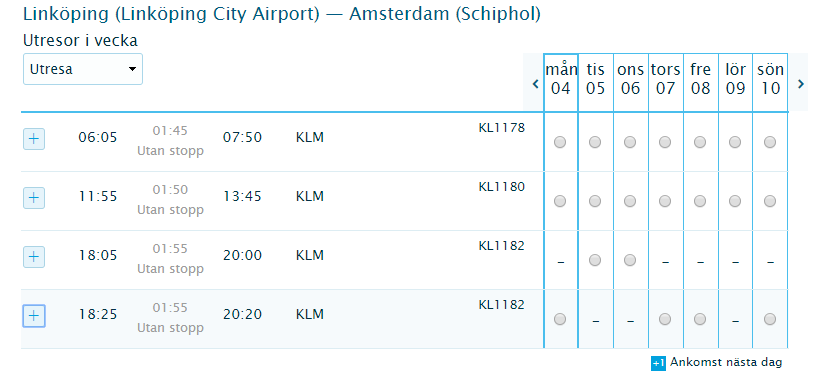Select 18:25 KL1182 flight on Sunday 10
This screenshot has height=385, width=828.
pos(770,319)
